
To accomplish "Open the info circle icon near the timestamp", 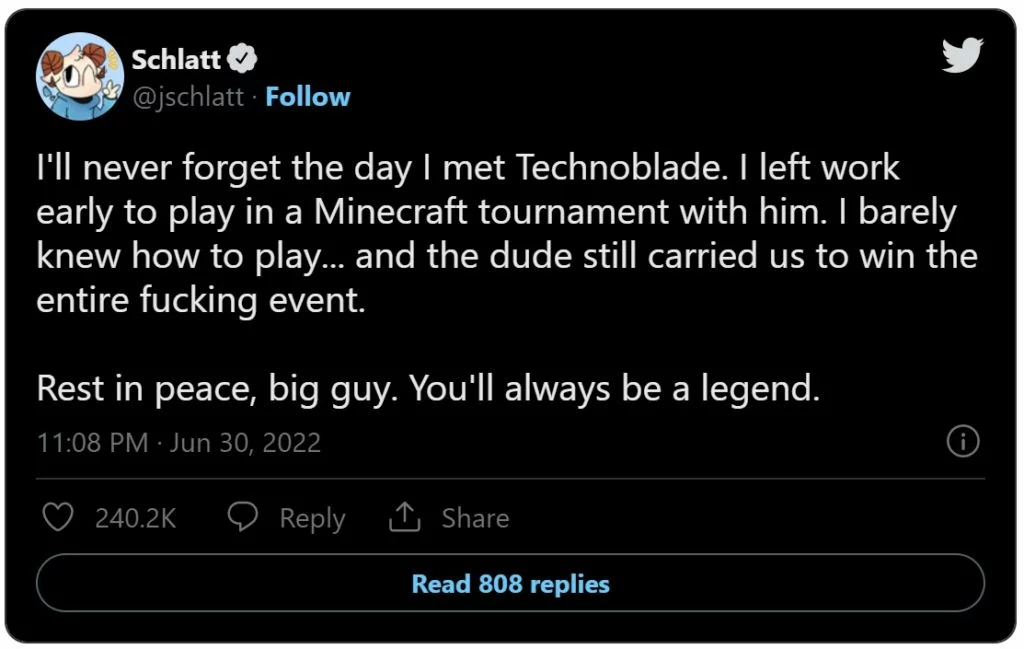I will [x=963, y=440].
